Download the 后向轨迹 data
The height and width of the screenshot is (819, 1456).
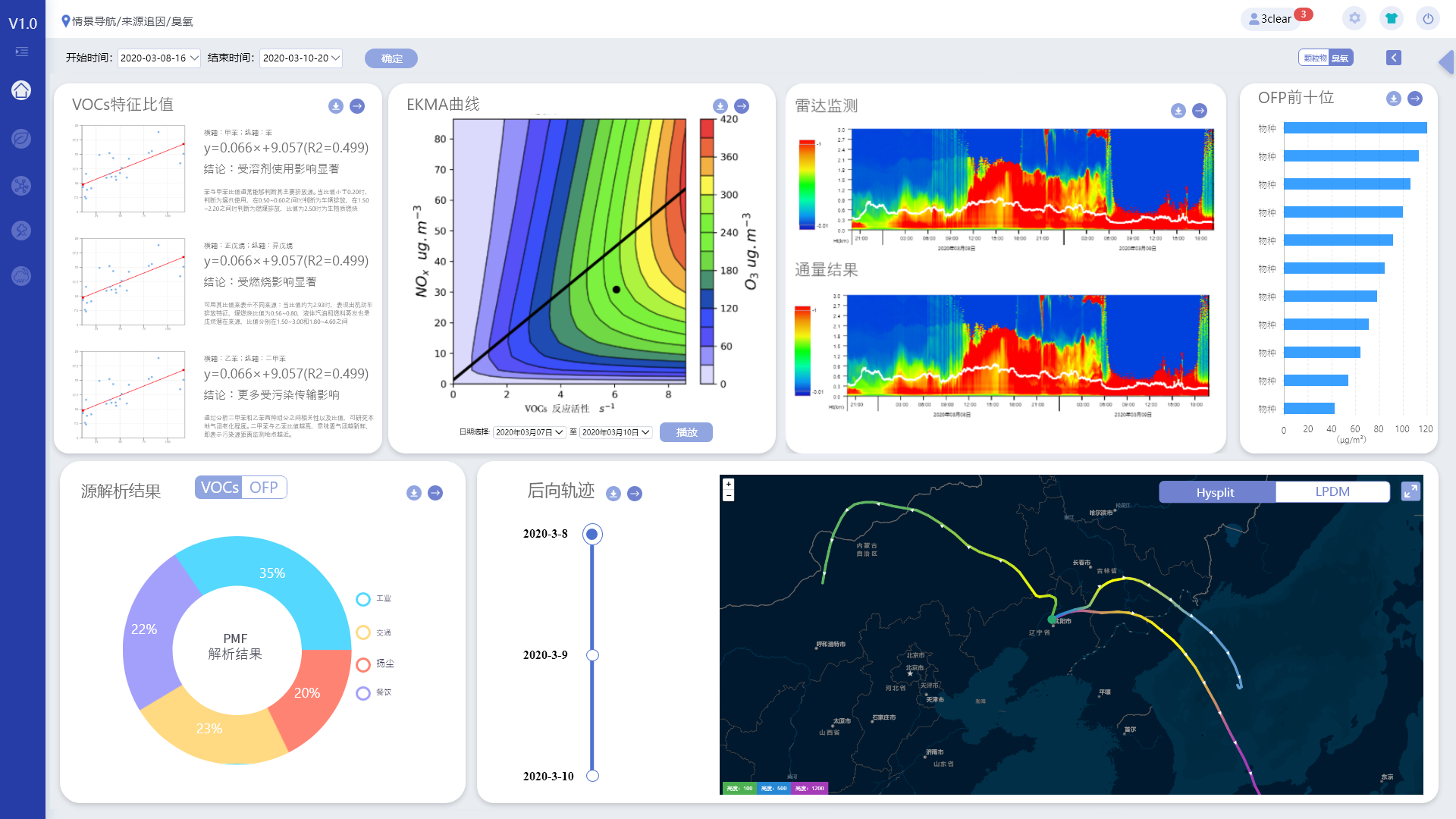(613, 494)
